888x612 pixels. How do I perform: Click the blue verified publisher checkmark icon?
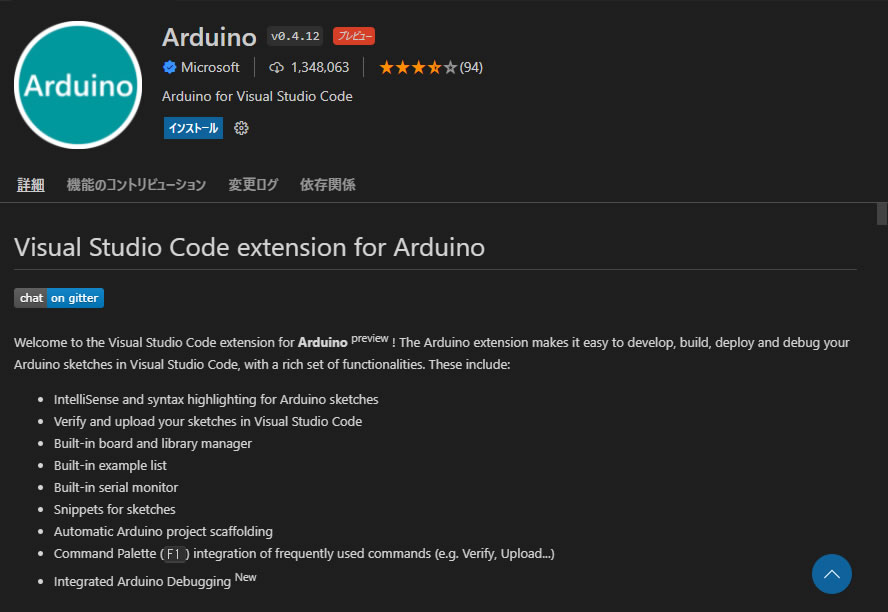170,67
